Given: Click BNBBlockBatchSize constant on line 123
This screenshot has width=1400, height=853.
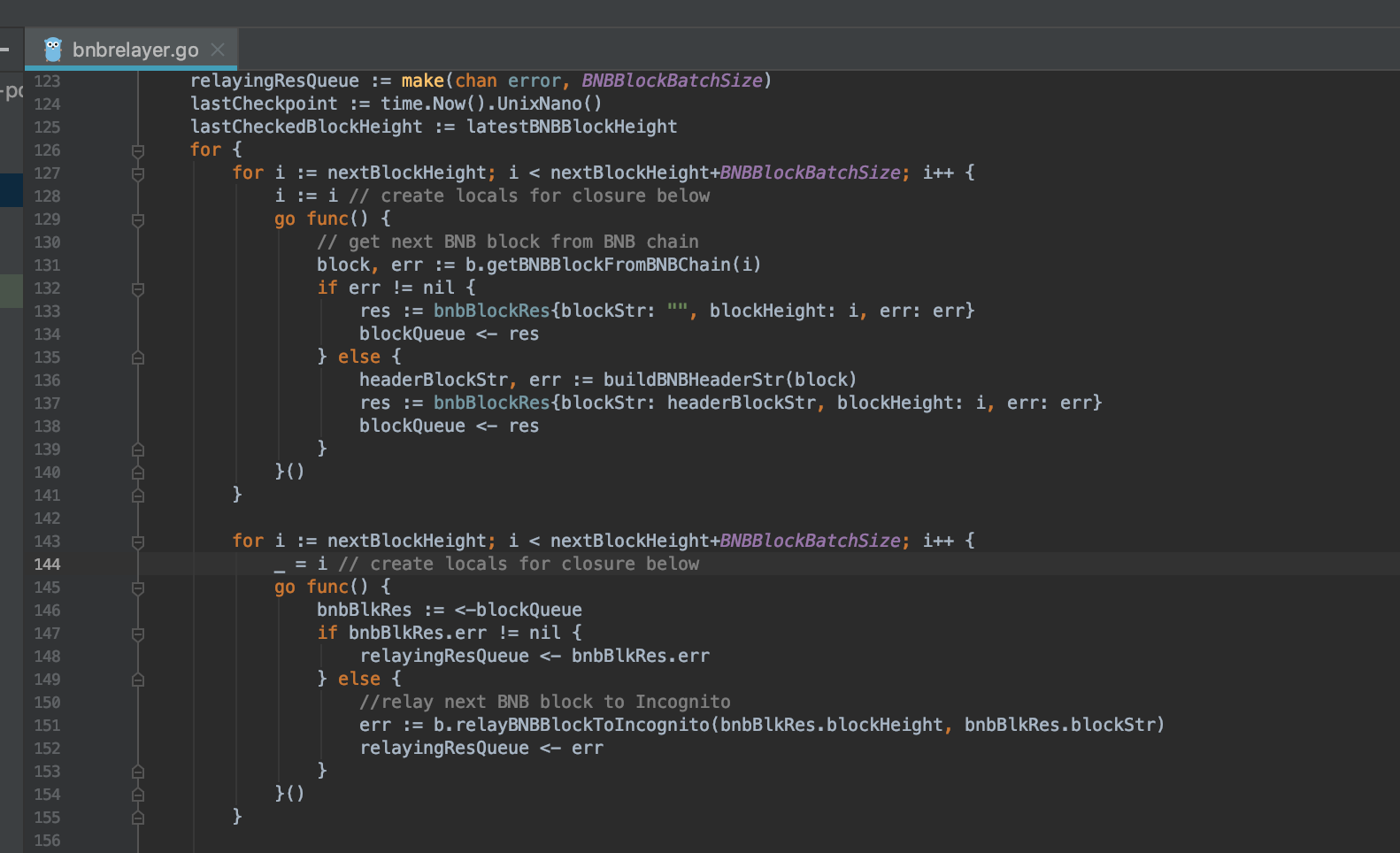Looking at the screenshot, I should (x=672, y=81).
